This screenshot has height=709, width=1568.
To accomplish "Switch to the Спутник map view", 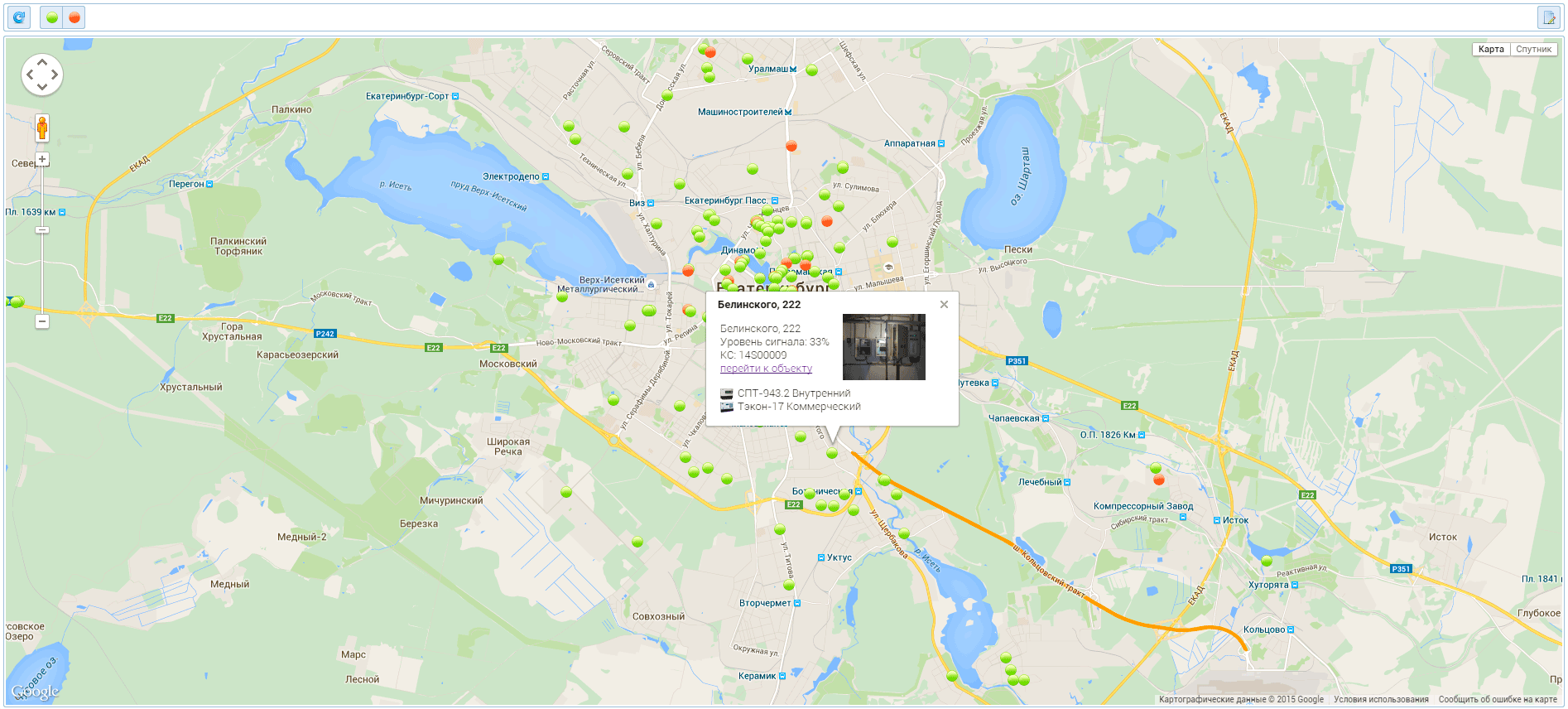I will click(1533, 50).
